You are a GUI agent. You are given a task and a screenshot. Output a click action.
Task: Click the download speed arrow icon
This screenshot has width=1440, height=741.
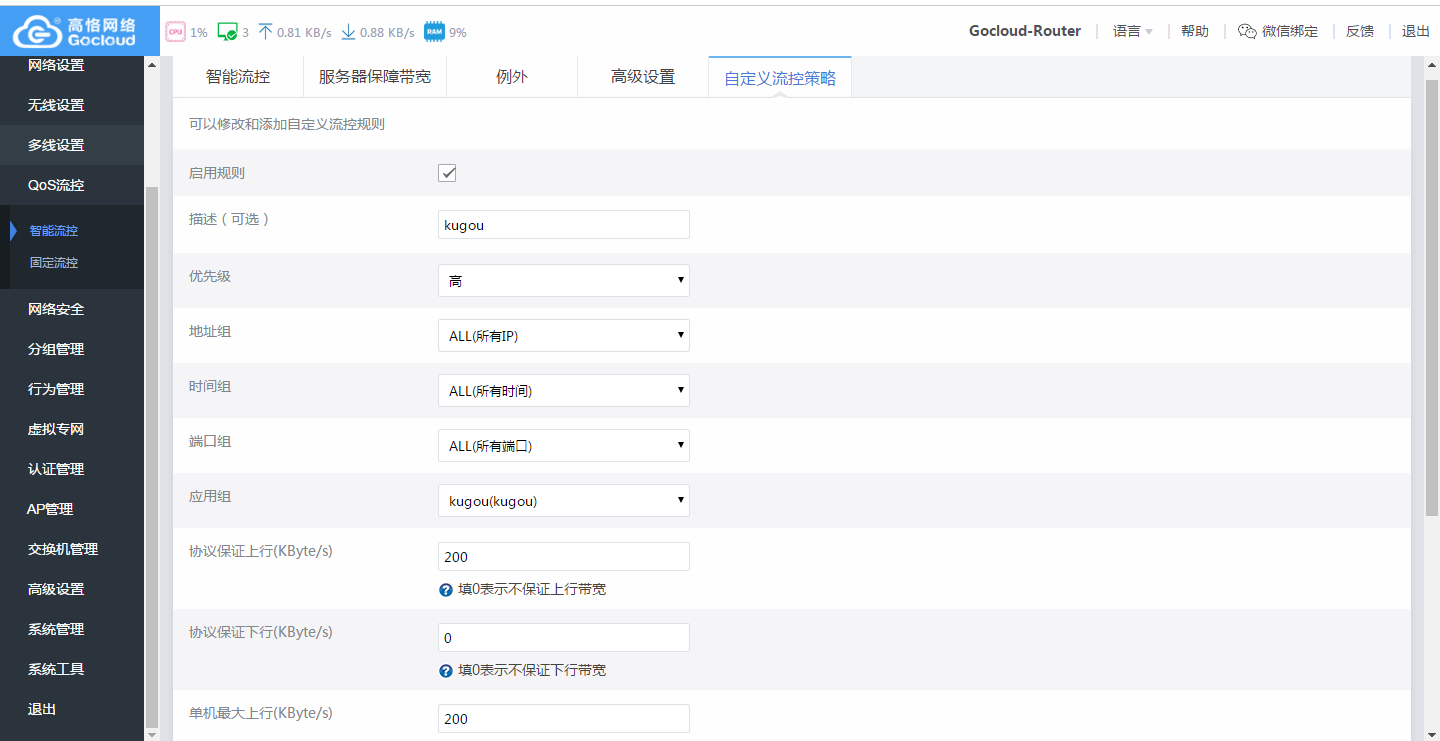click(x=348, y=32)
